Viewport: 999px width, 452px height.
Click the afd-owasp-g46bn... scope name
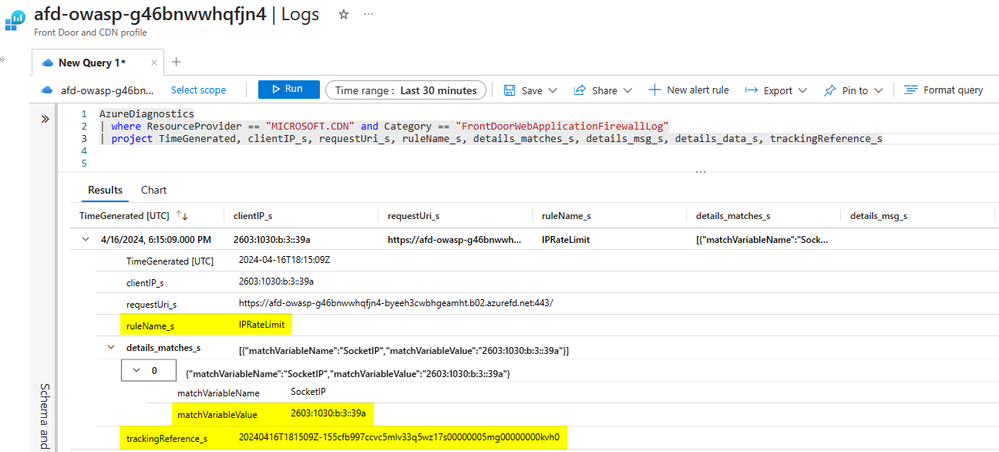pos(108,91)
